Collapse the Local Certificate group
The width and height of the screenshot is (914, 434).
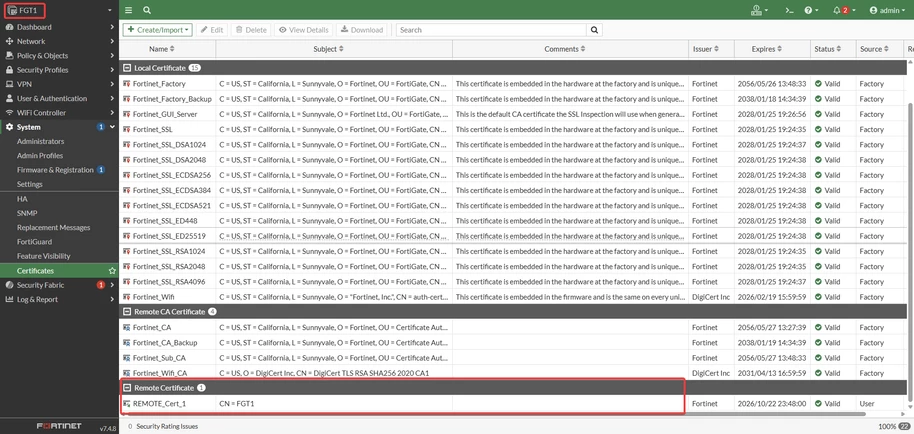tap(127, 68)
